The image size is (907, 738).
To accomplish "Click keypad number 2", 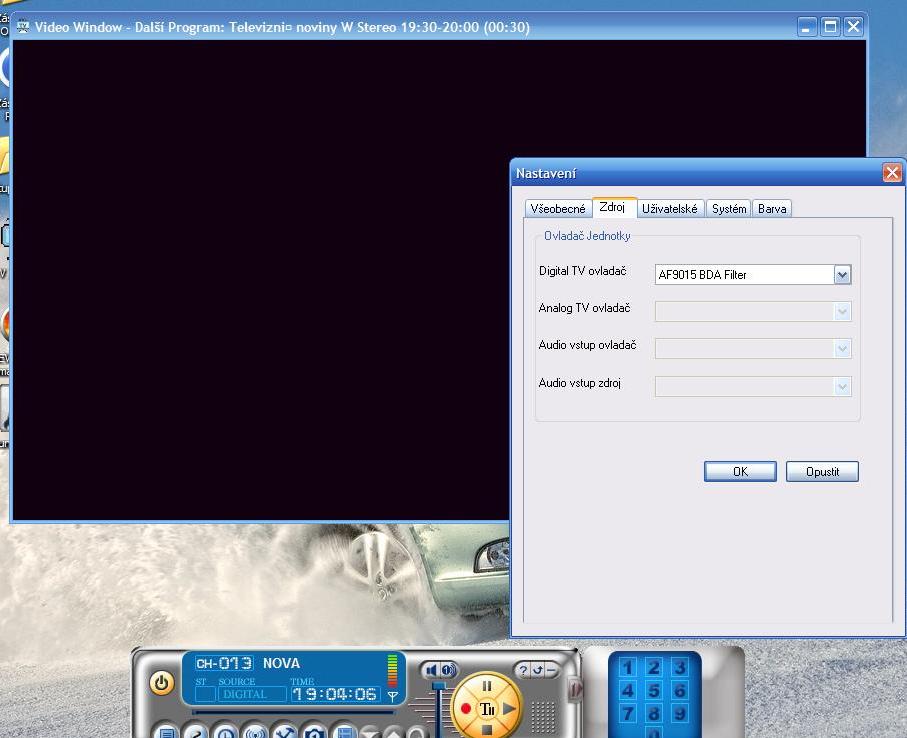I will 654,667.
